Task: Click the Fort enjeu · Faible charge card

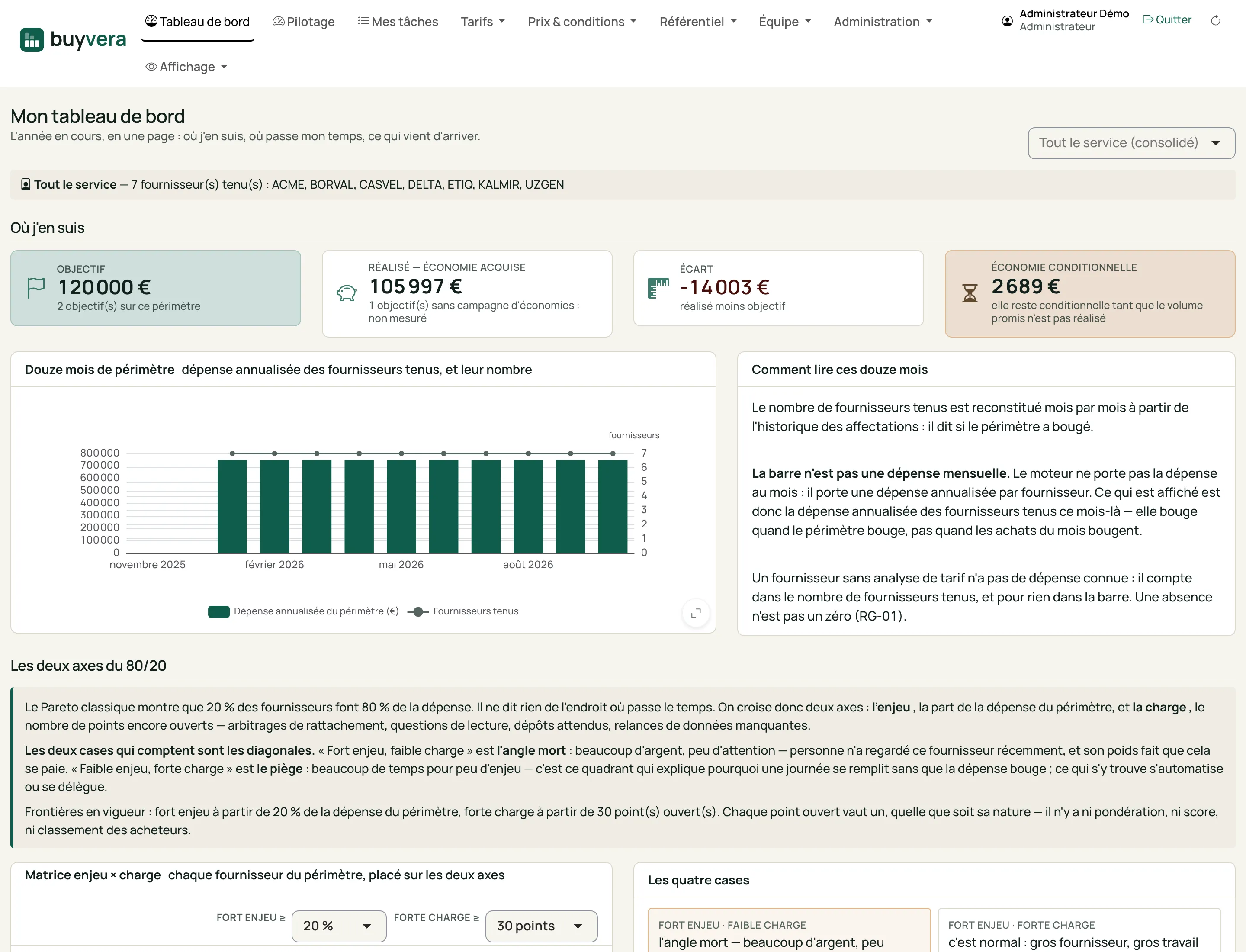Action: point(789,930)
